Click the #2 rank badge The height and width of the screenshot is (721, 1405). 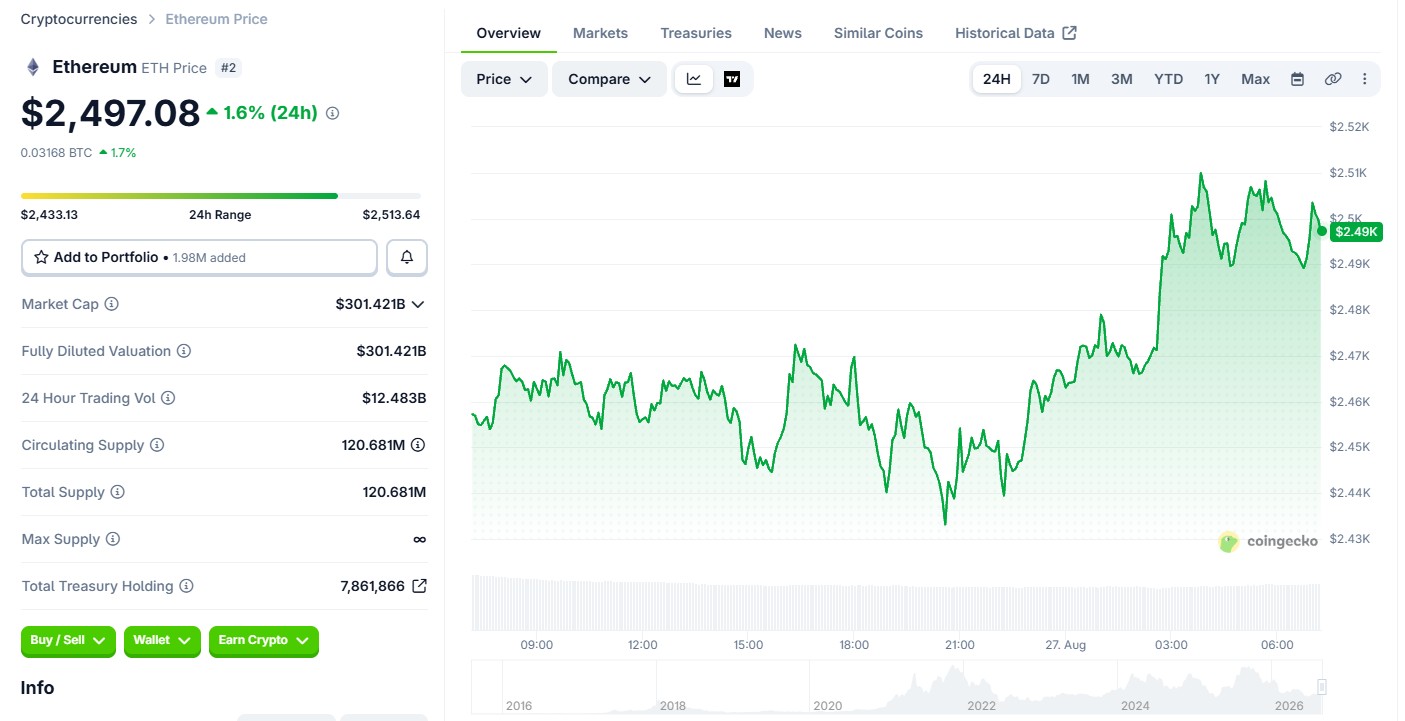click(x=229, y=68)
